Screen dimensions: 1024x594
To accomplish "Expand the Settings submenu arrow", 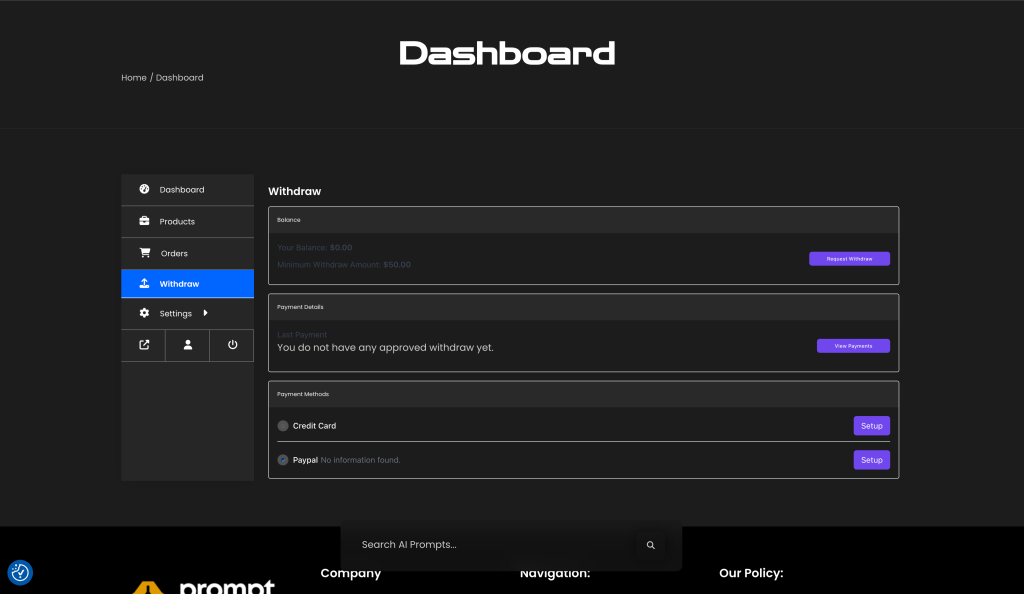I will pyautogui.click(x=205, y=313).
